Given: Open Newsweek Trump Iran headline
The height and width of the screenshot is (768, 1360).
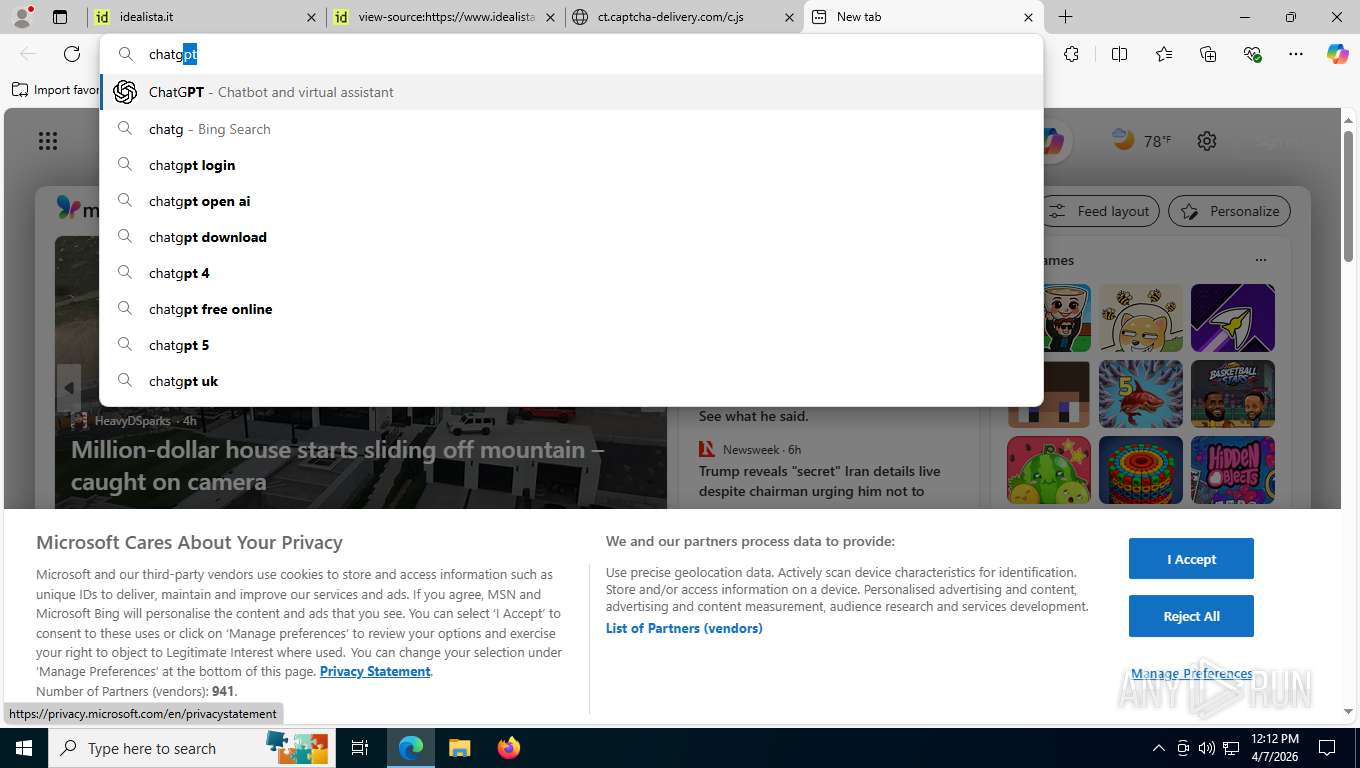Looking at the screenshot, I should coord(819,481).
